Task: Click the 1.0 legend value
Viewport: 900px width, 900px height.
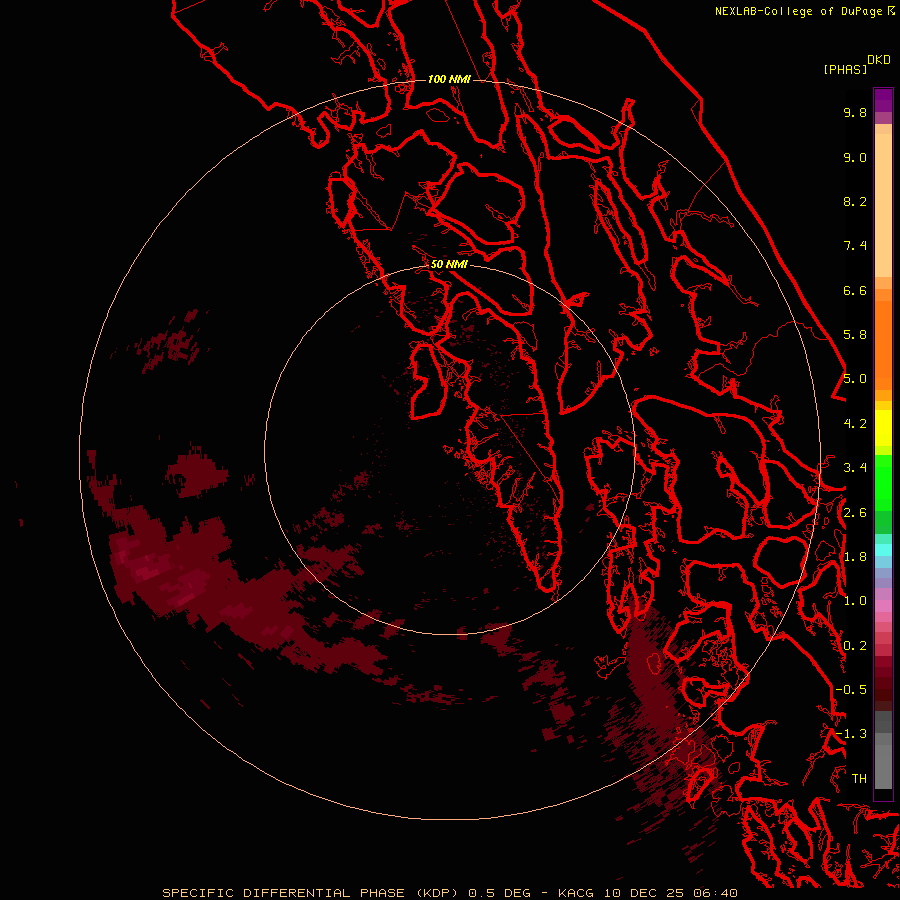Action: pyautogui.click(x=855, y=601)
